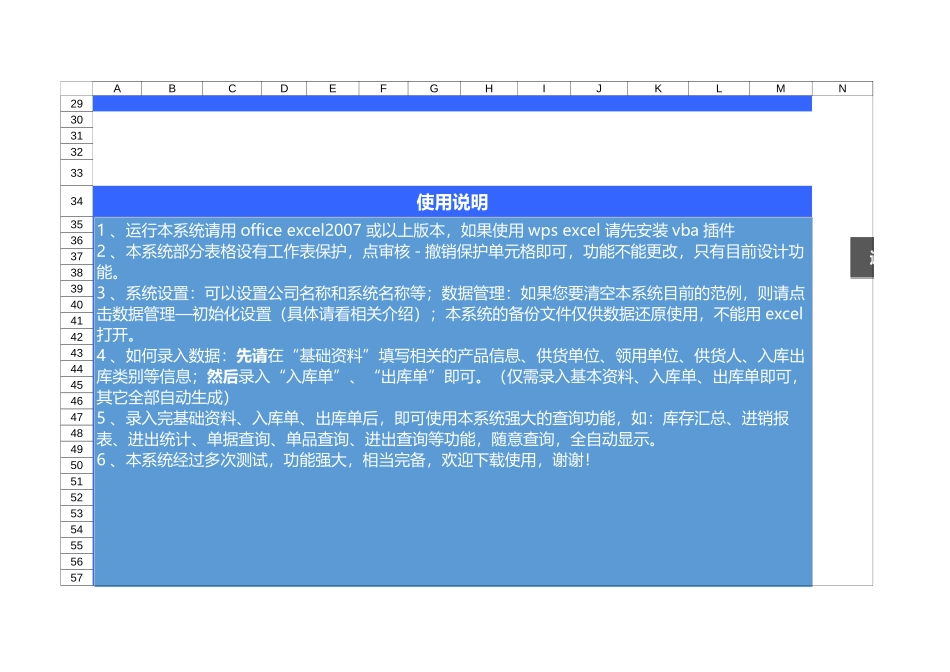Select row 42 header
Screen dimensions: 950x672
click(x=76, y=337)
